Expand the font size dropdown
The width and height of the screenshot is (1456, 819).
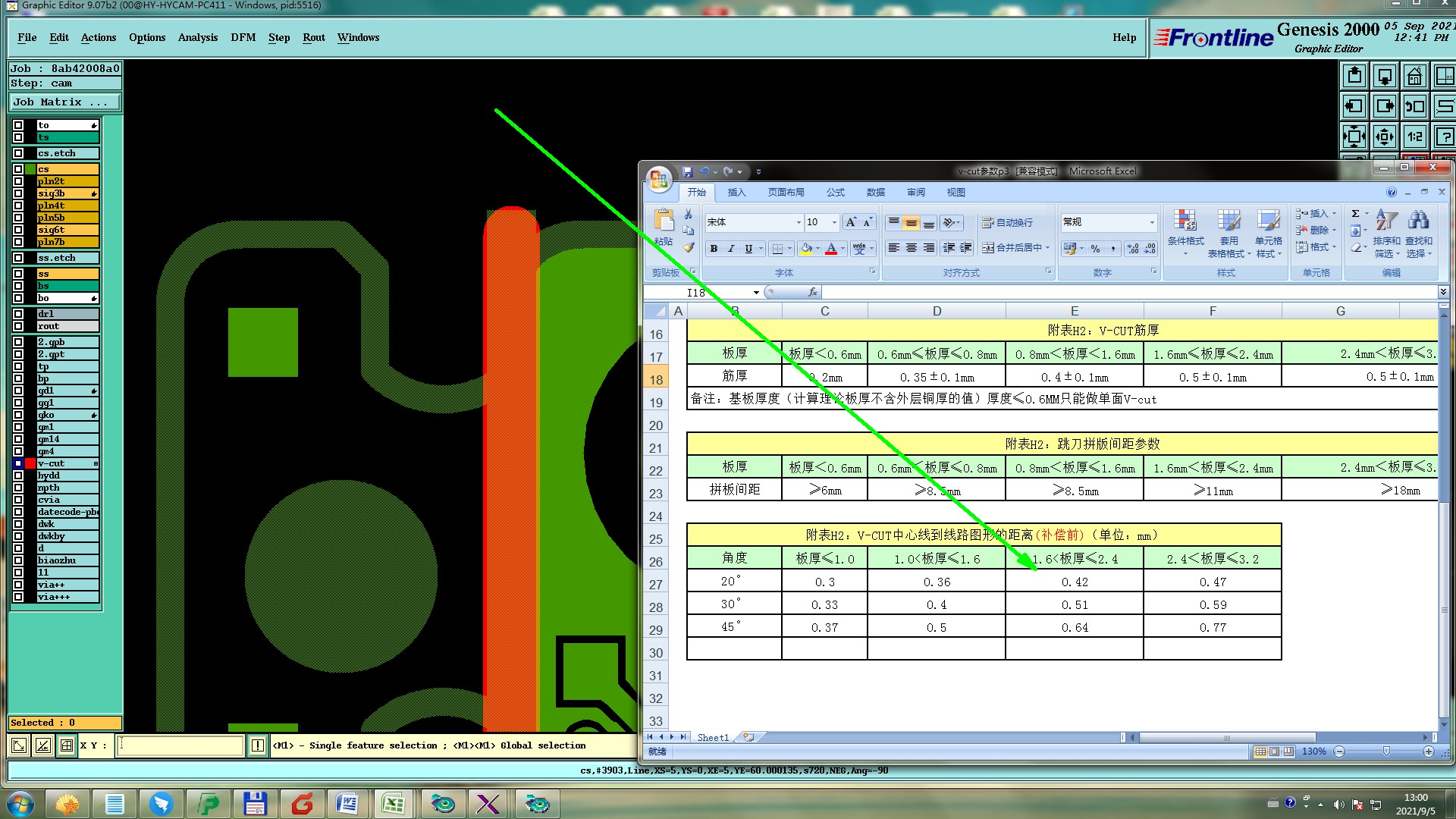[834, 222]
